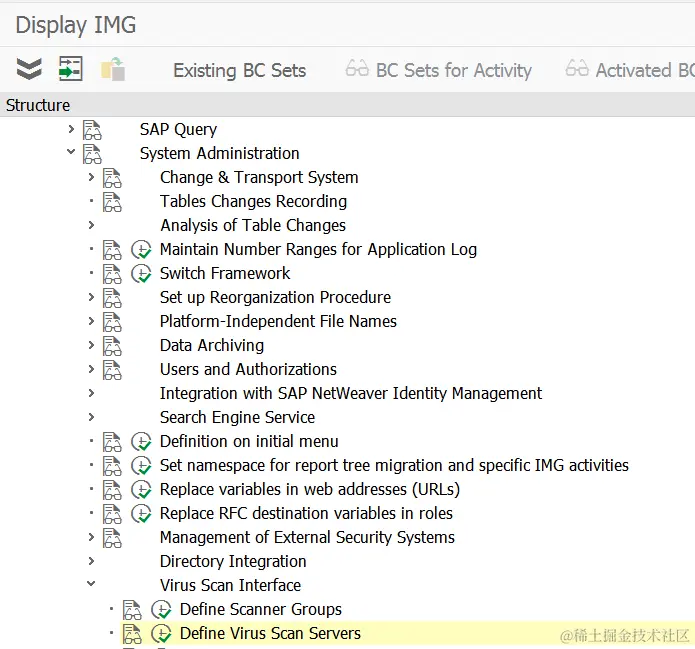
Task: Expand Search Engine Service node
Action: click(91, 417)
